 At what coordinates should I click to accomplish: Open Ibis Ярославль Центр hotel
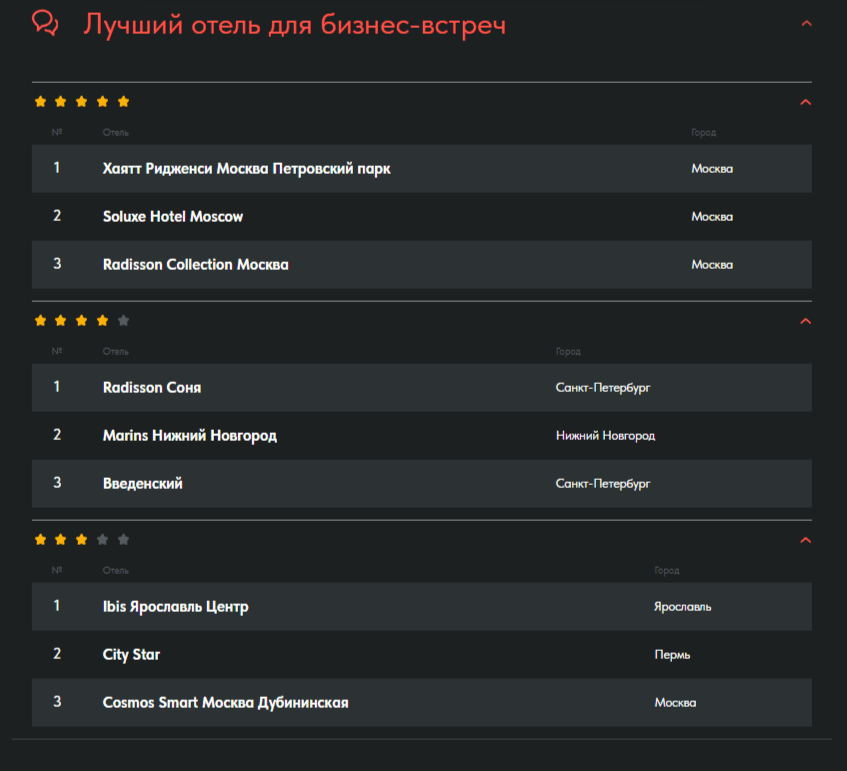coord(421,606)
